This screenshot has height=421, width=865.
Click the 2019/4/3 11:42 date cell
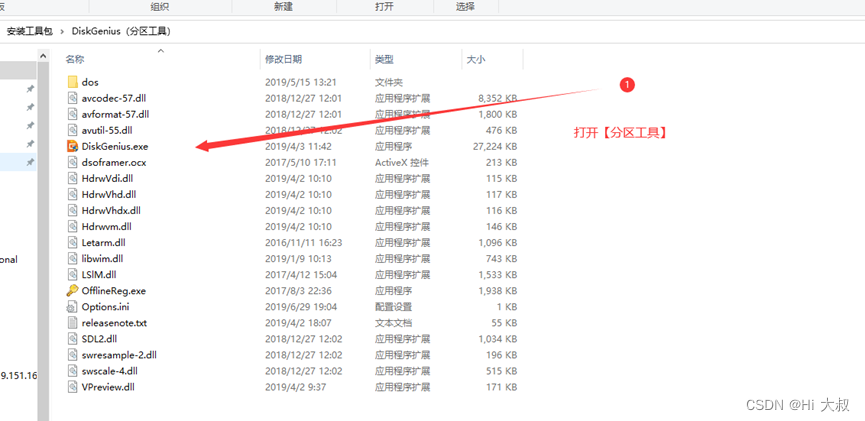[298, 146]
